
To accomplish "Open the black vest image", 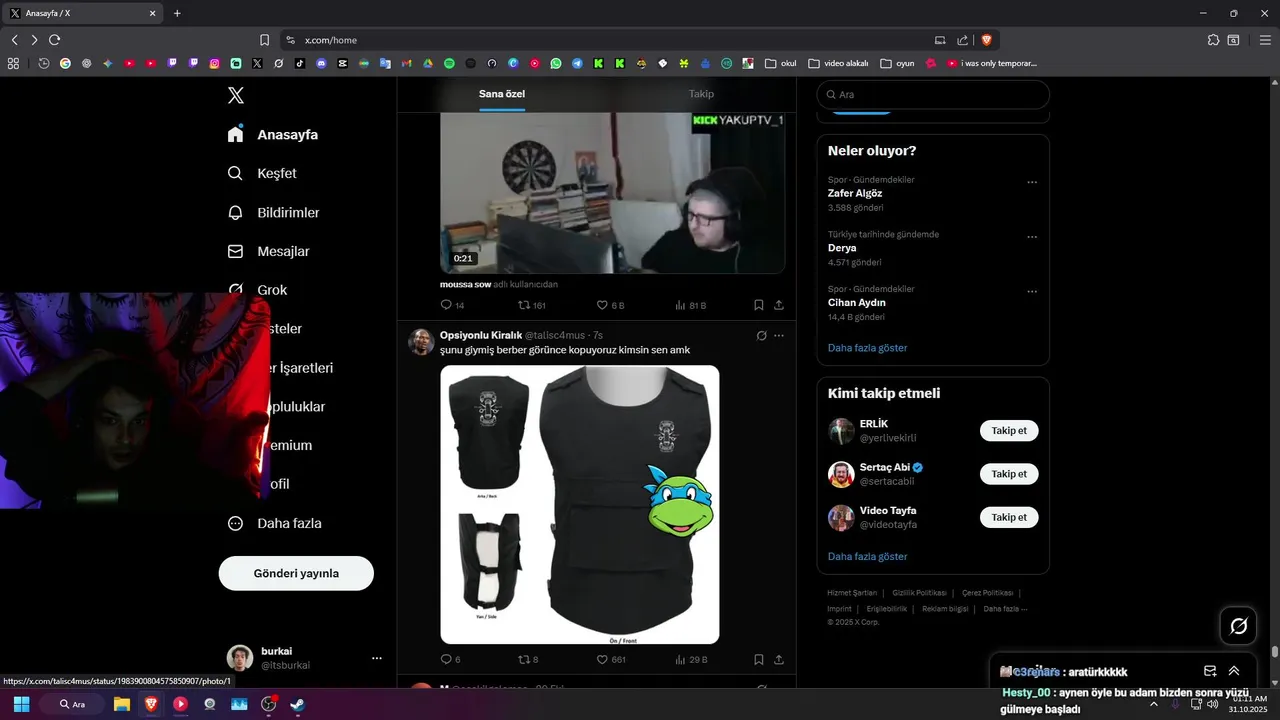I will (x=580, y=504).
